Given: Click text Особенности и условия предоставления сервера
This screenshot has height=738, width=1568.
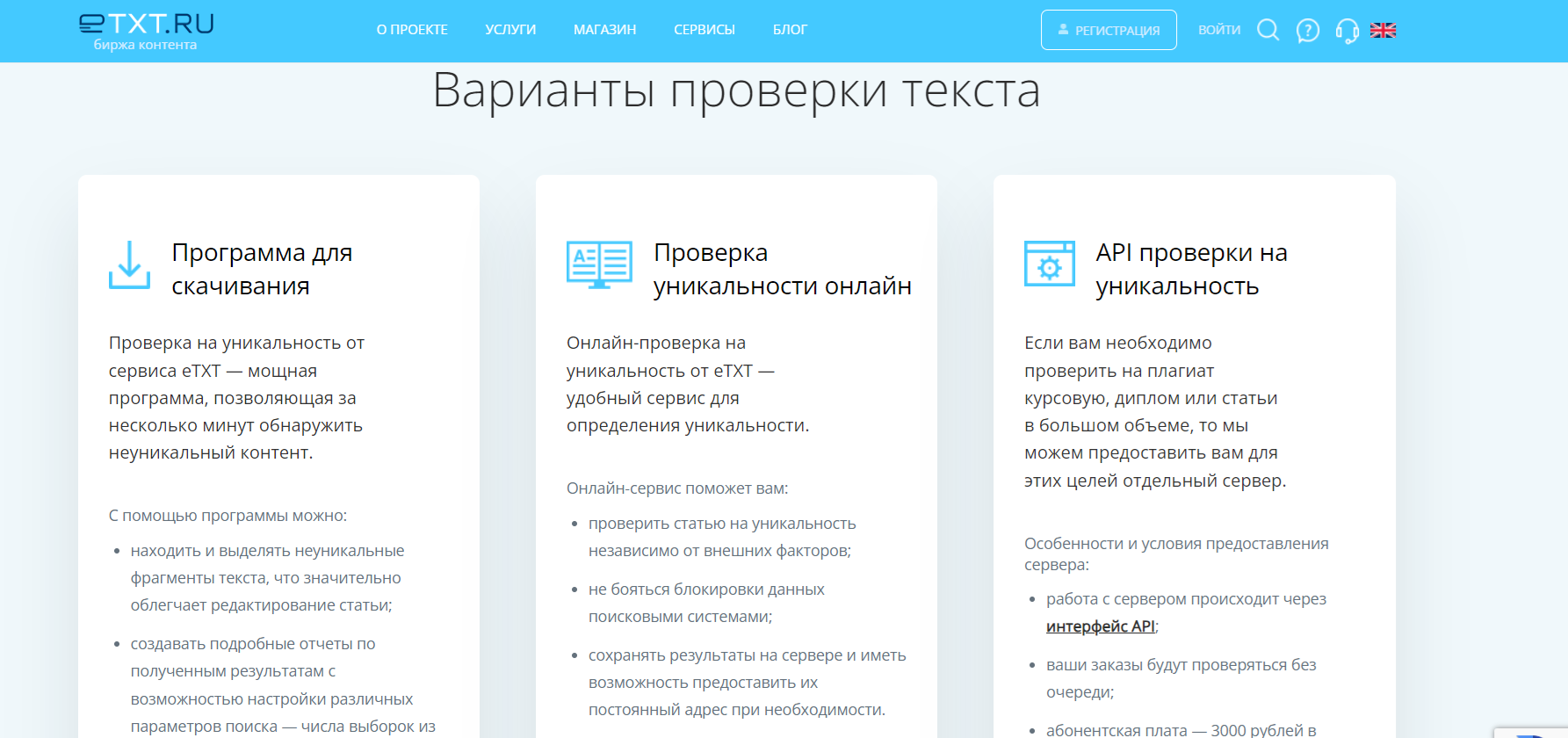Looking at the screenshot, I should pos(1176,553).
